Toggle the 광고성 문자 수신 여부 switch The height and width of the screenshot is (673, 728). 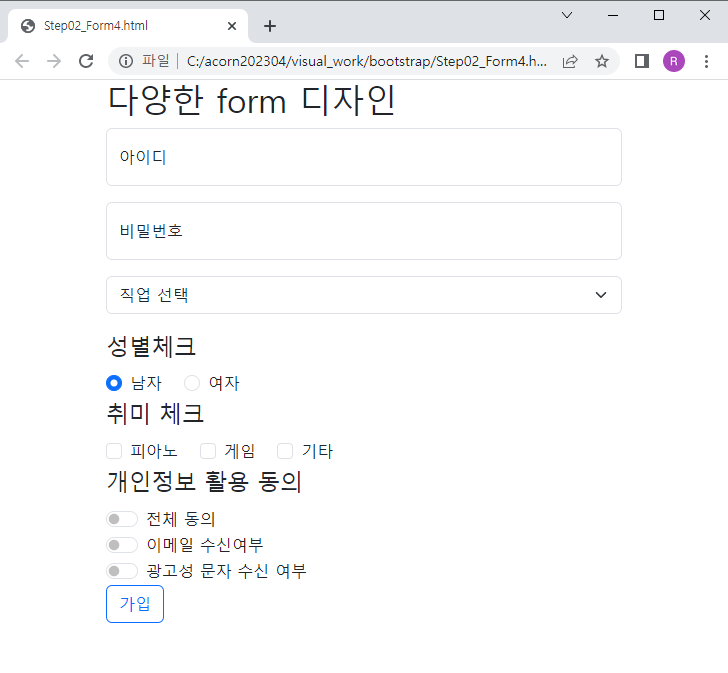pyautogui.click(x=122, y=571)
